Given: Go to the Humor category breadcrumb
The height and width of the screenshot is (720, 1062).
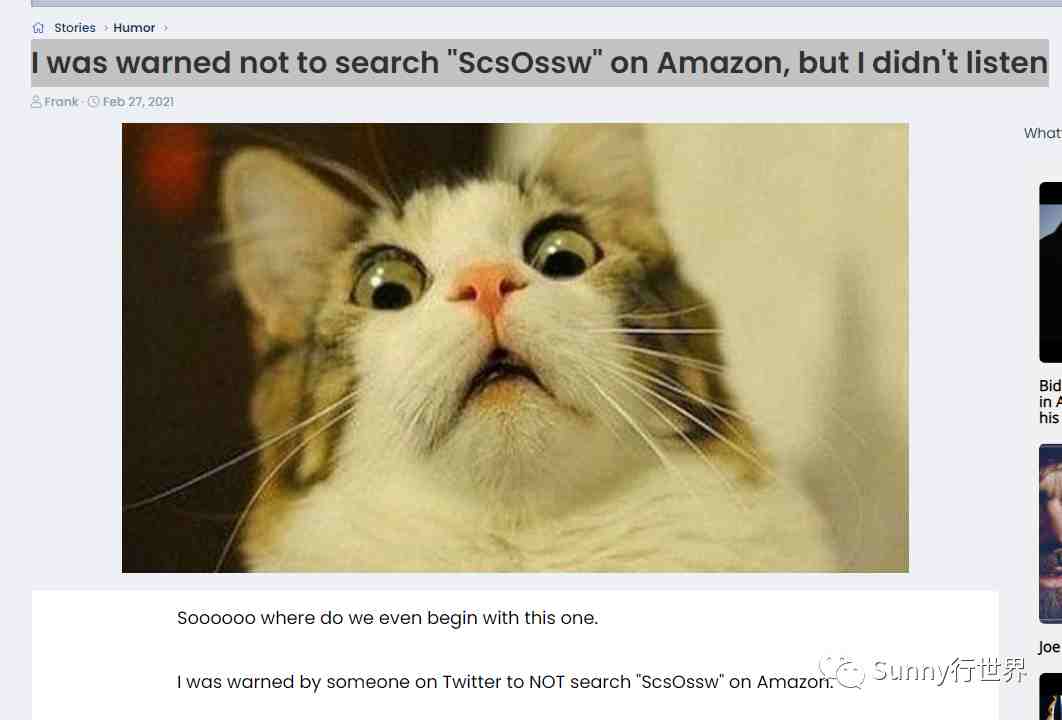Looking at the screenshot, I should pyautogui.click(x=134, y=28).
